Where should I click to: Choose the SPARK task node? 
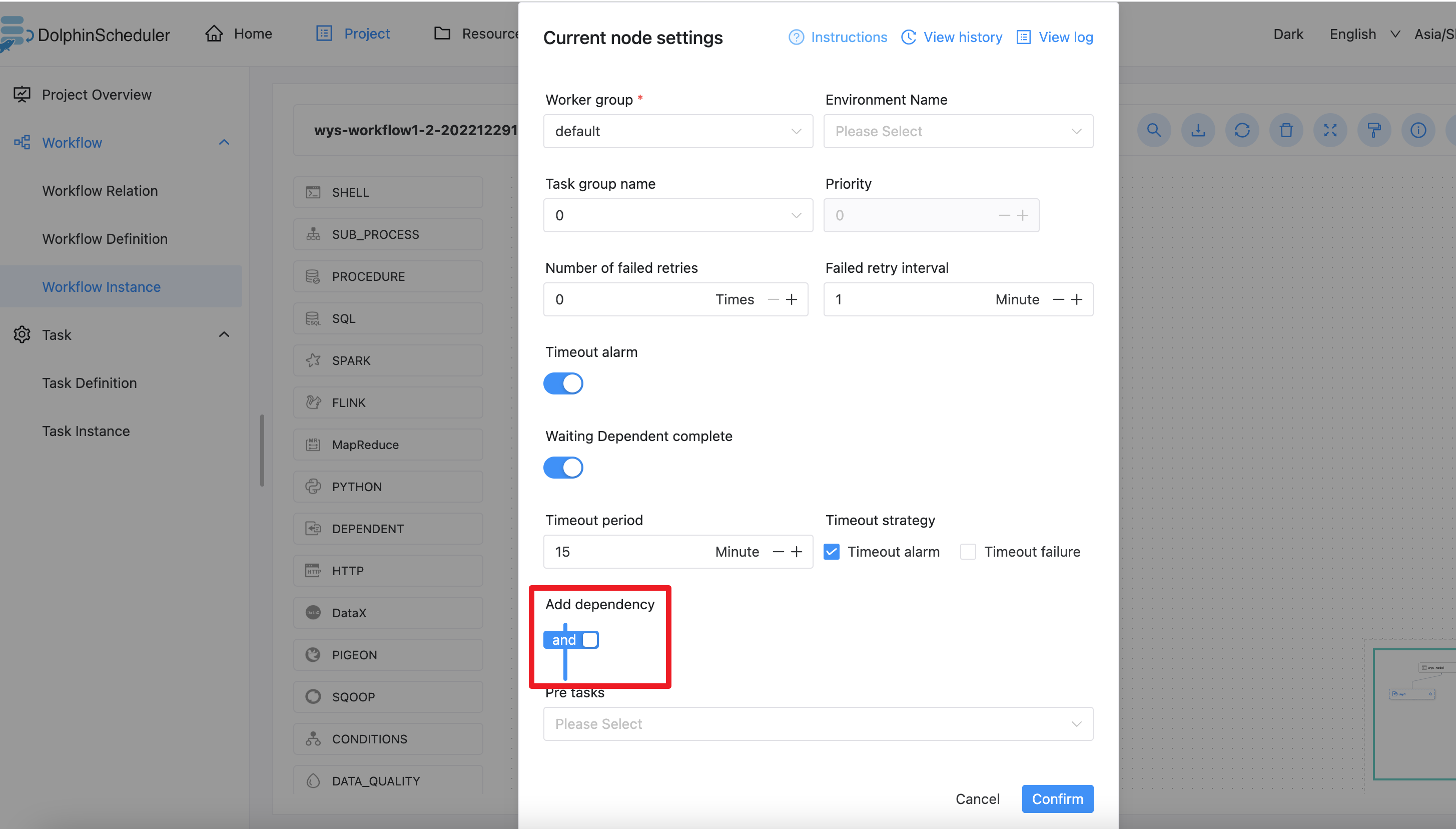point(387,360)
